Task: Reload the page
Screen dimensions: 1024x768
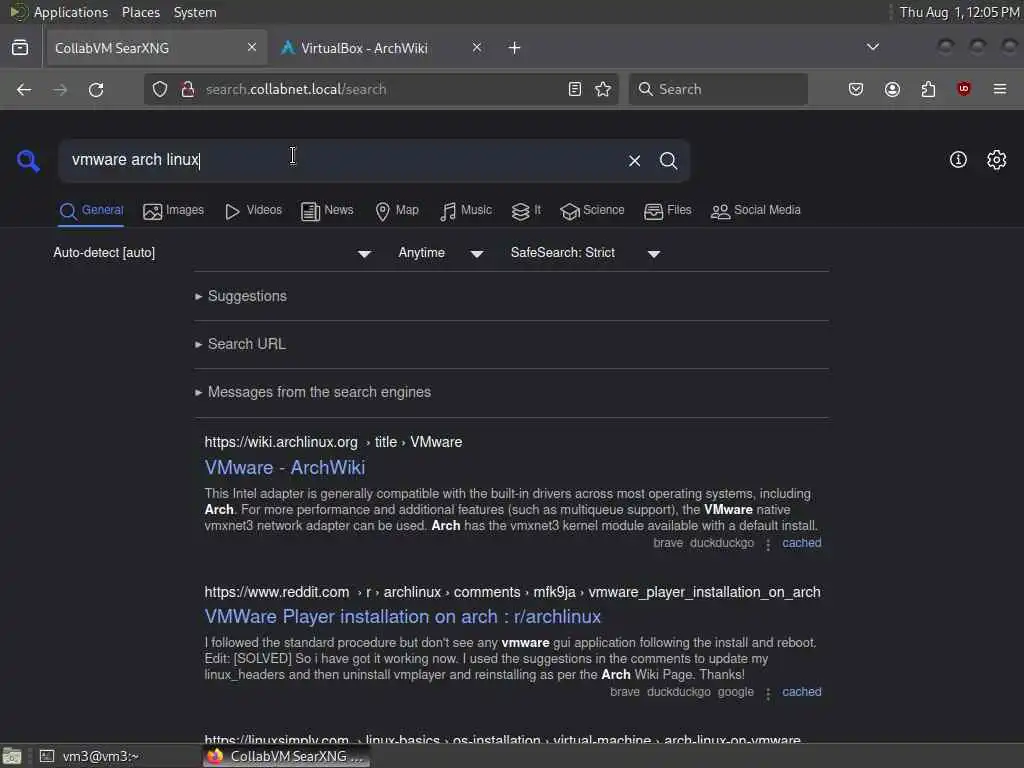Action: tap(96, 89)
